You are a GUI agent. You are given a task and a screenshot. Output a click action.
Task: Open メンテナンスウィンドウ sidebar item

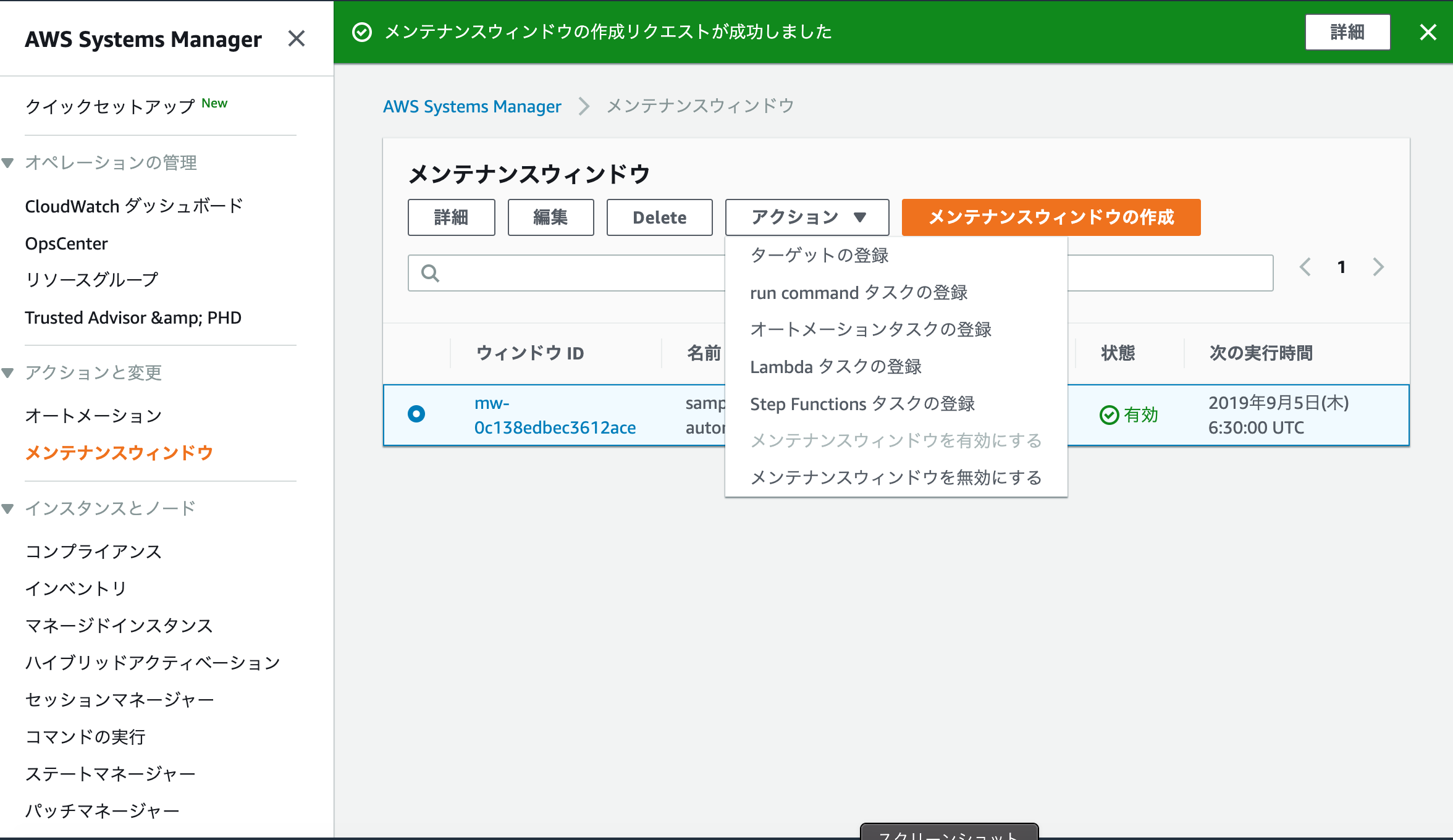click(119, 453)
